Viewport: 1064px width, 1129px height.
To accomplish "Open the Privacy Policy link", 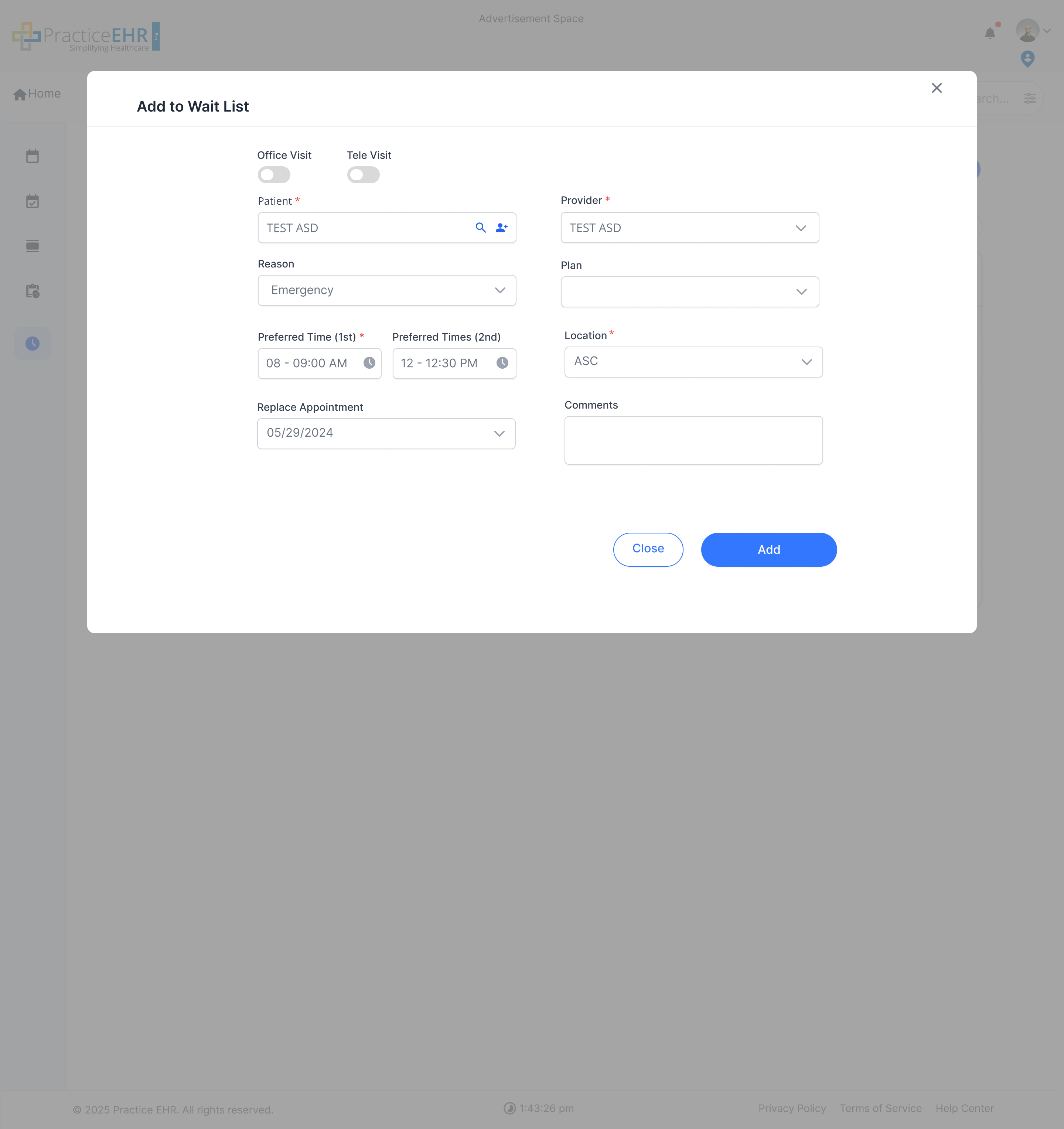I will click(x=792, y=1108).
